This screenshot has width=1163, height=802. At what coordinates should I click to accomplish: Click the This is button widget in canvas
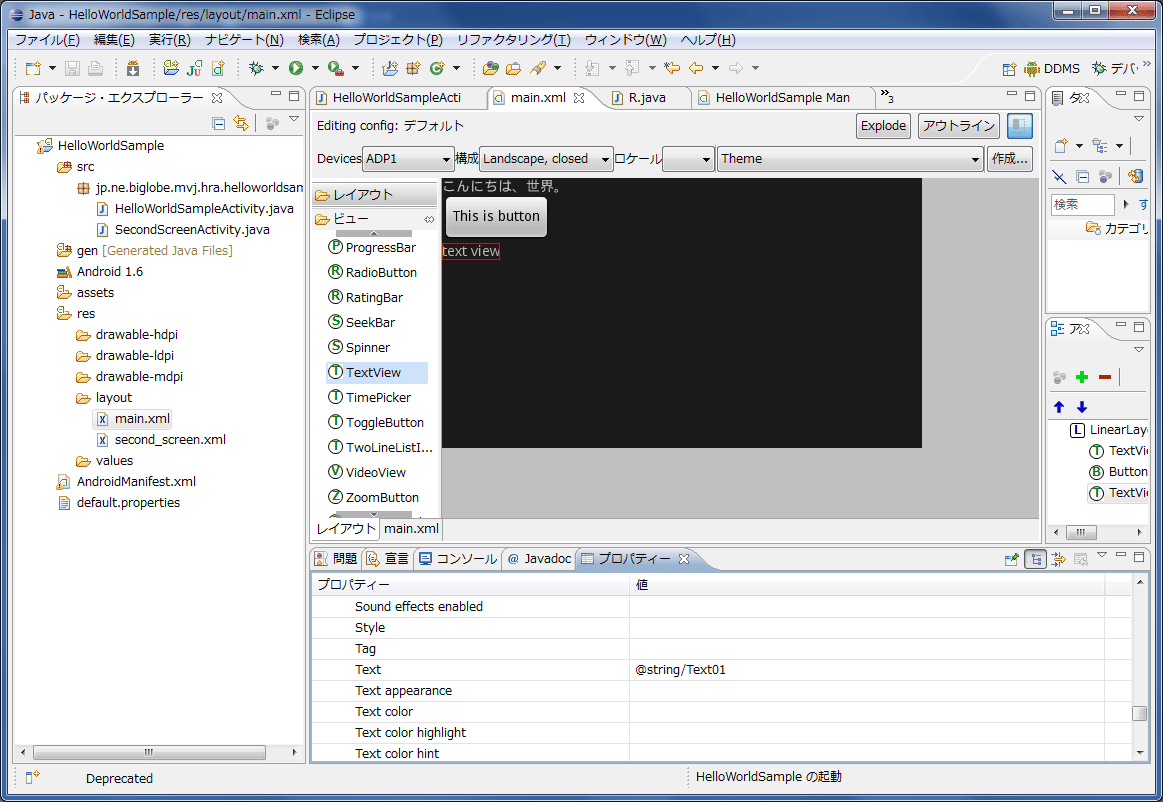click(496, 217)
